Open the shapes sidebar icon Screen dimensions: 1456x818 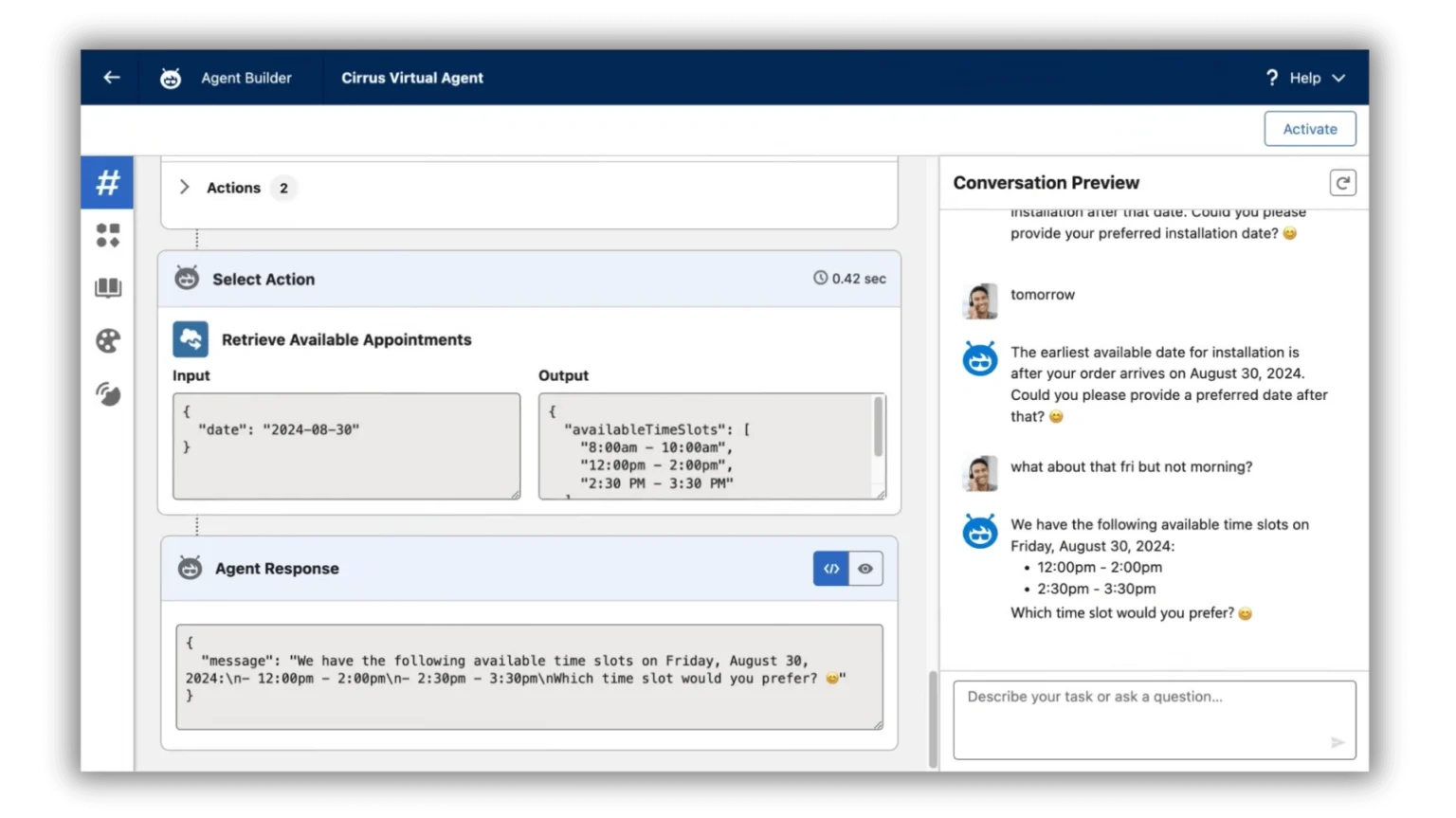108,235
